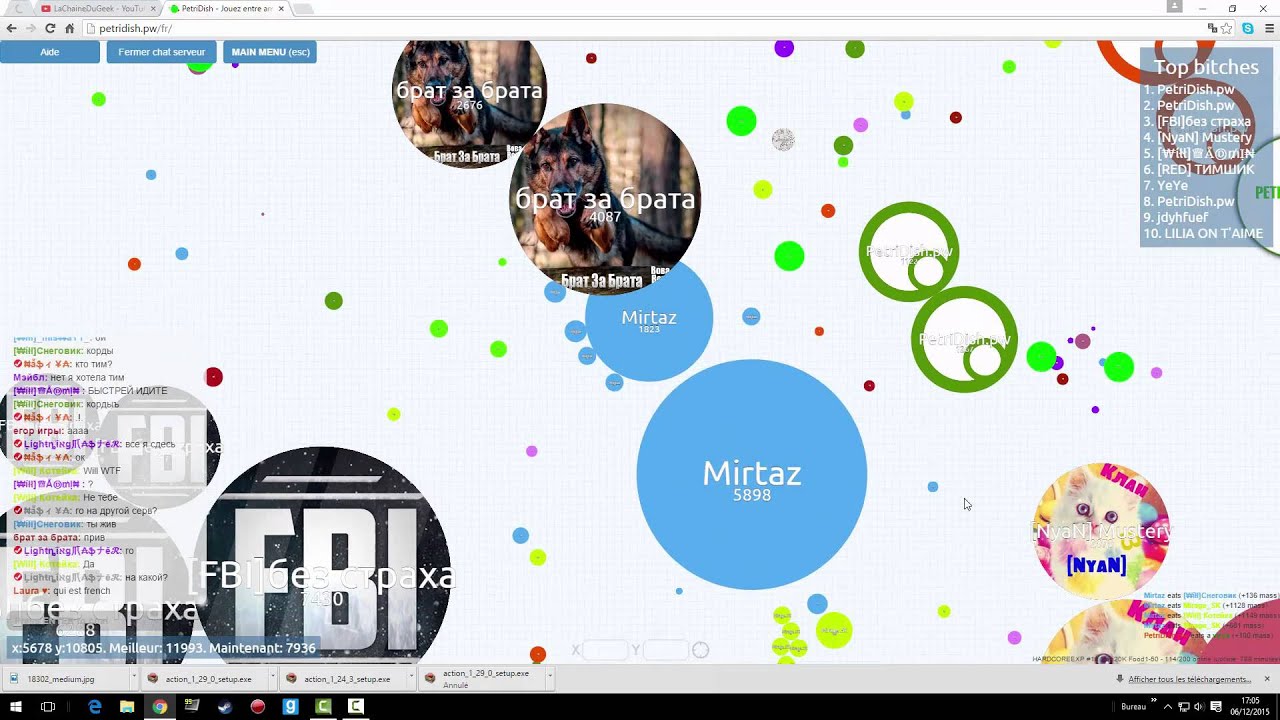Click leaderboard entry 10 LILIA ON T'AIME
Screen dimensions: 1280x720
click(1203, 233)
